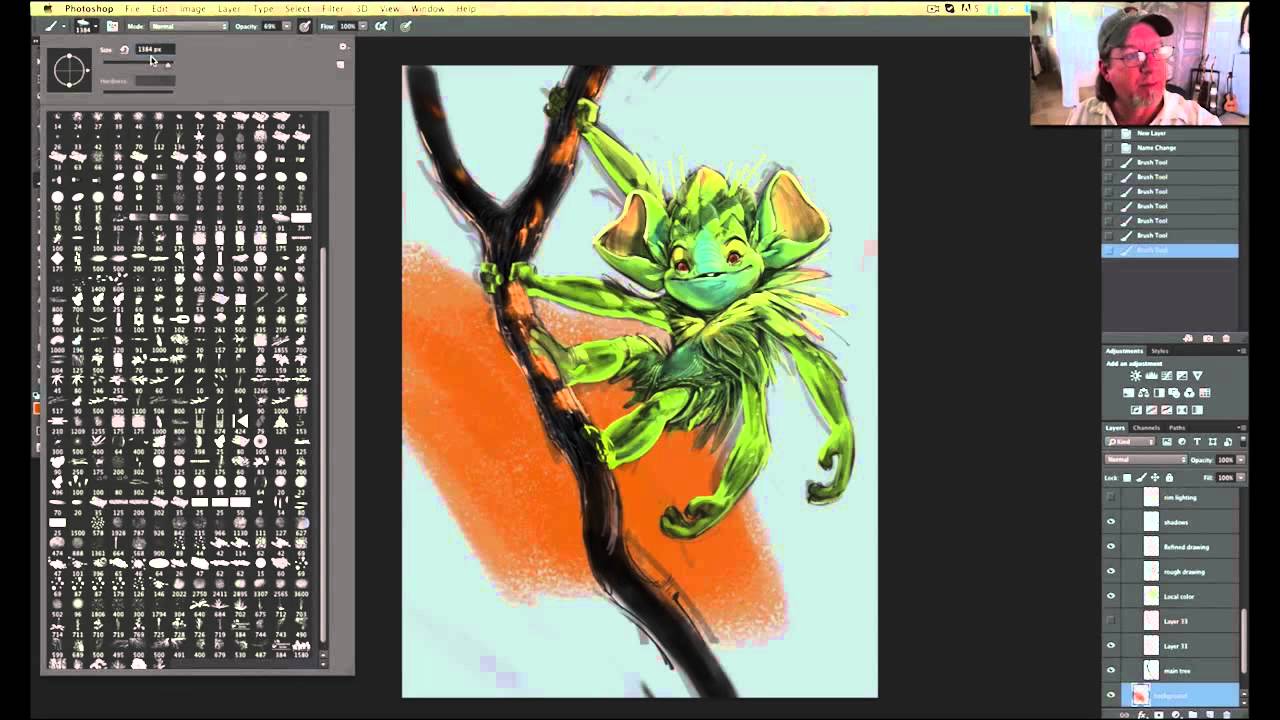Open layer Fill dropdown arrow
Image resolution: width=1280 pixels, height=720 pixels.
pyautogui.click(x=1241, y=478)
